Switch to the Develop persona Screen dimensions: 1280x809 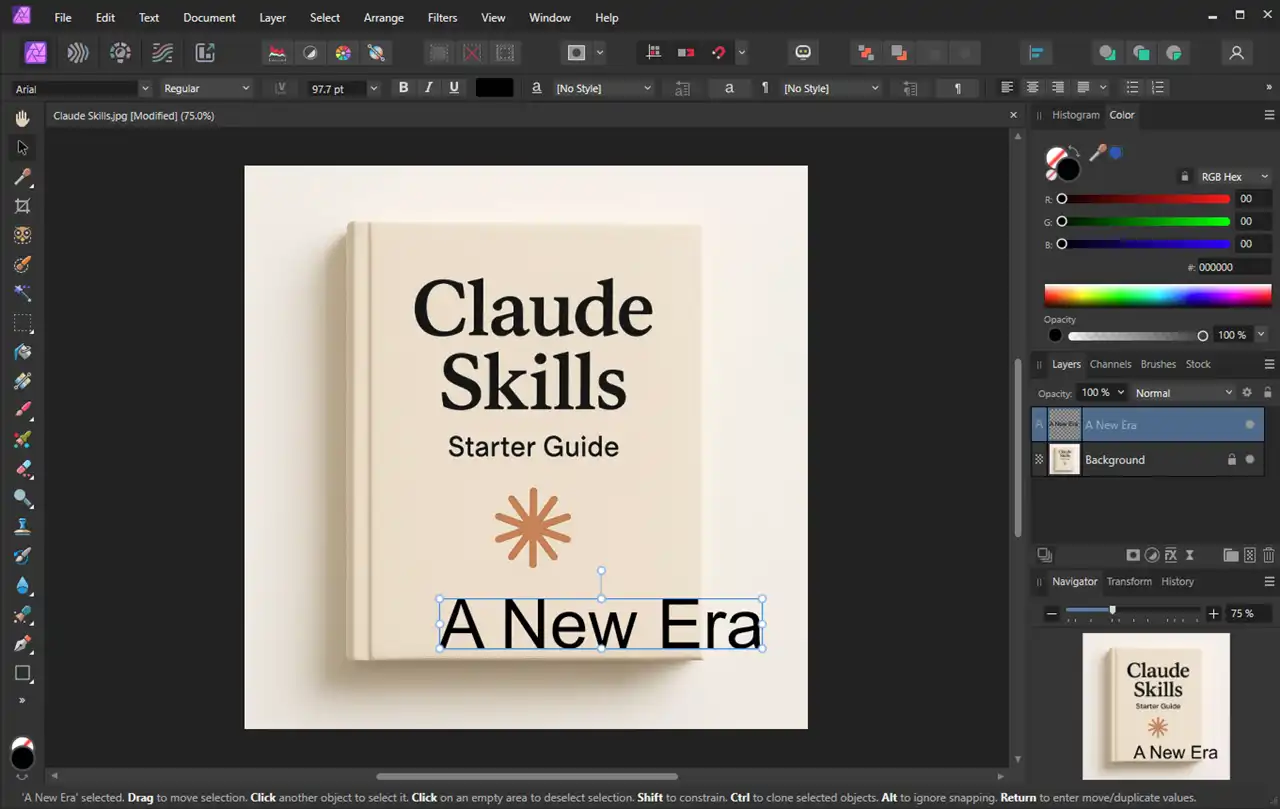[x=121, y=53]
